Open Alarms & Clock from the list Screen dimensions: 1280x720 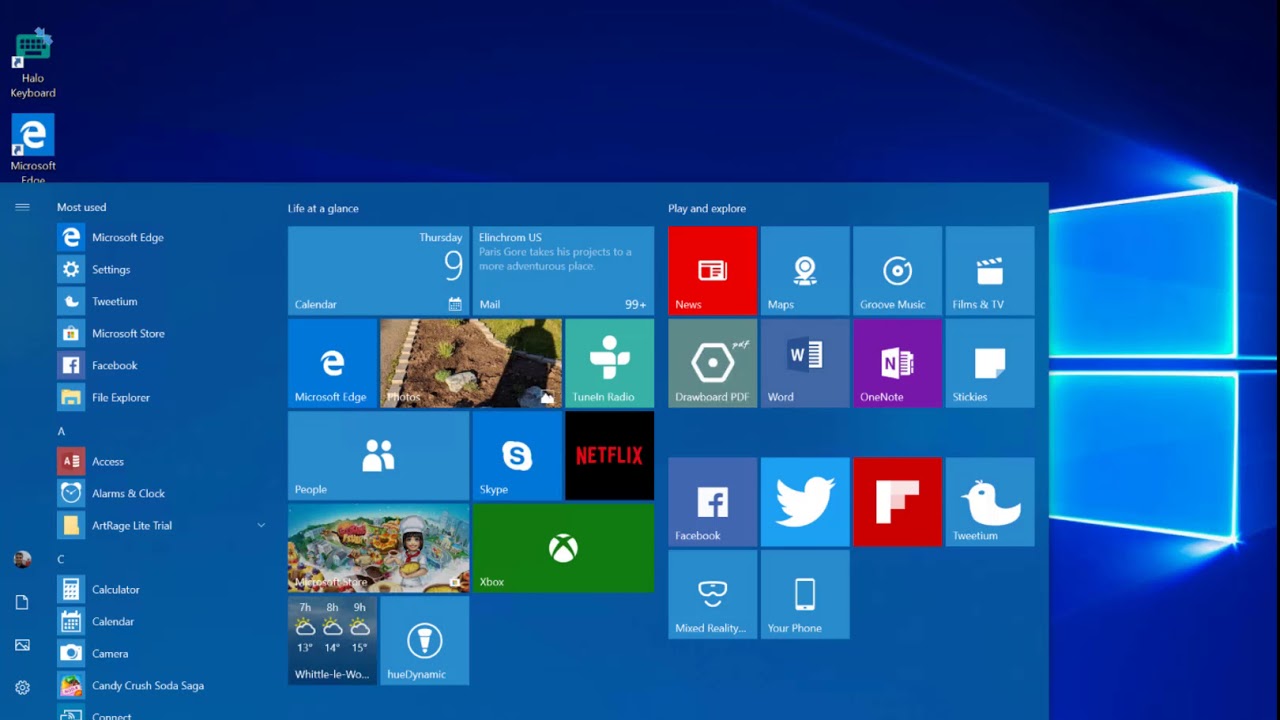point(162,493)
